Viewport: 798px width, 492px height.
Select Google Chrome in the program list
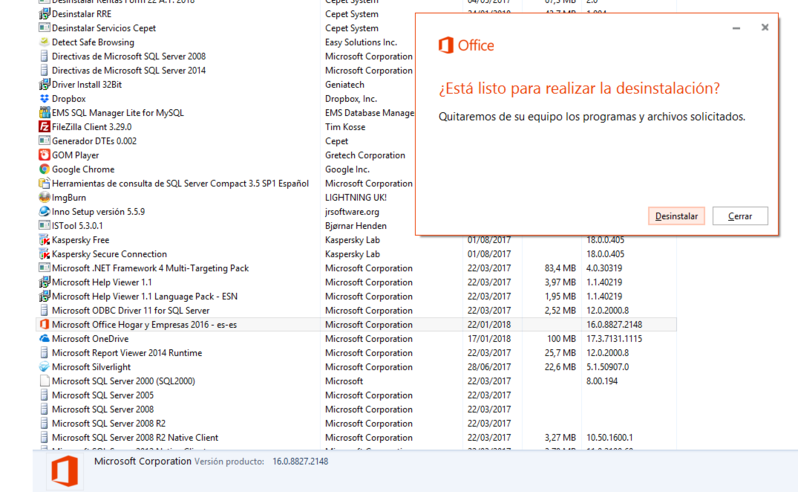coord(83,169)
